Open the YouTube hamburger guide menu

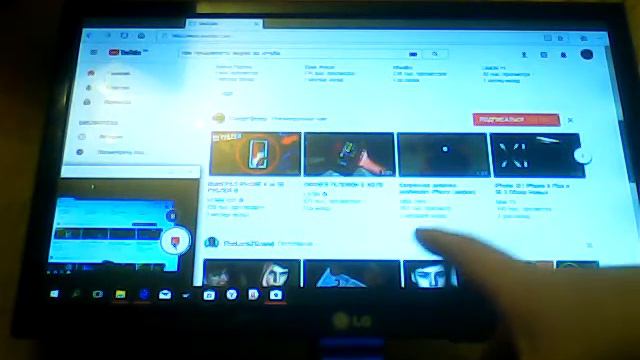tap(93, 52)
